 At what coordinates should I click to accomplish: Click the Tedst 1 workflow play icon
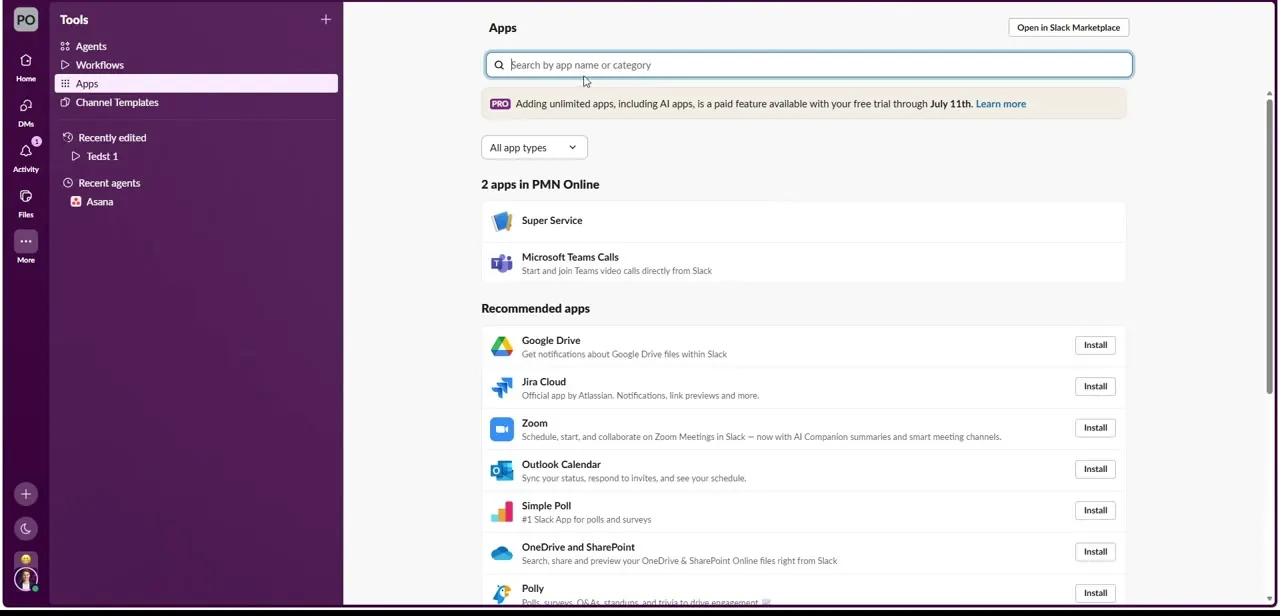pos(76,157)
